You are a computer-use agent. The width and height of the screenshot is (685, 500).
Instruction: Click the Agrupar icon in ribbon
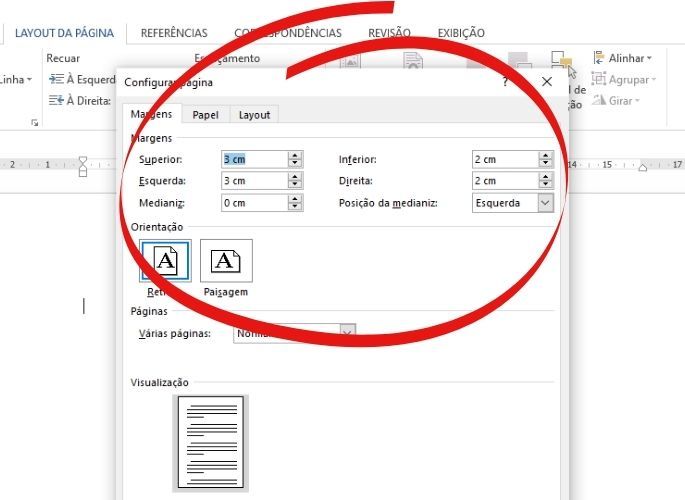click(599, 80)
